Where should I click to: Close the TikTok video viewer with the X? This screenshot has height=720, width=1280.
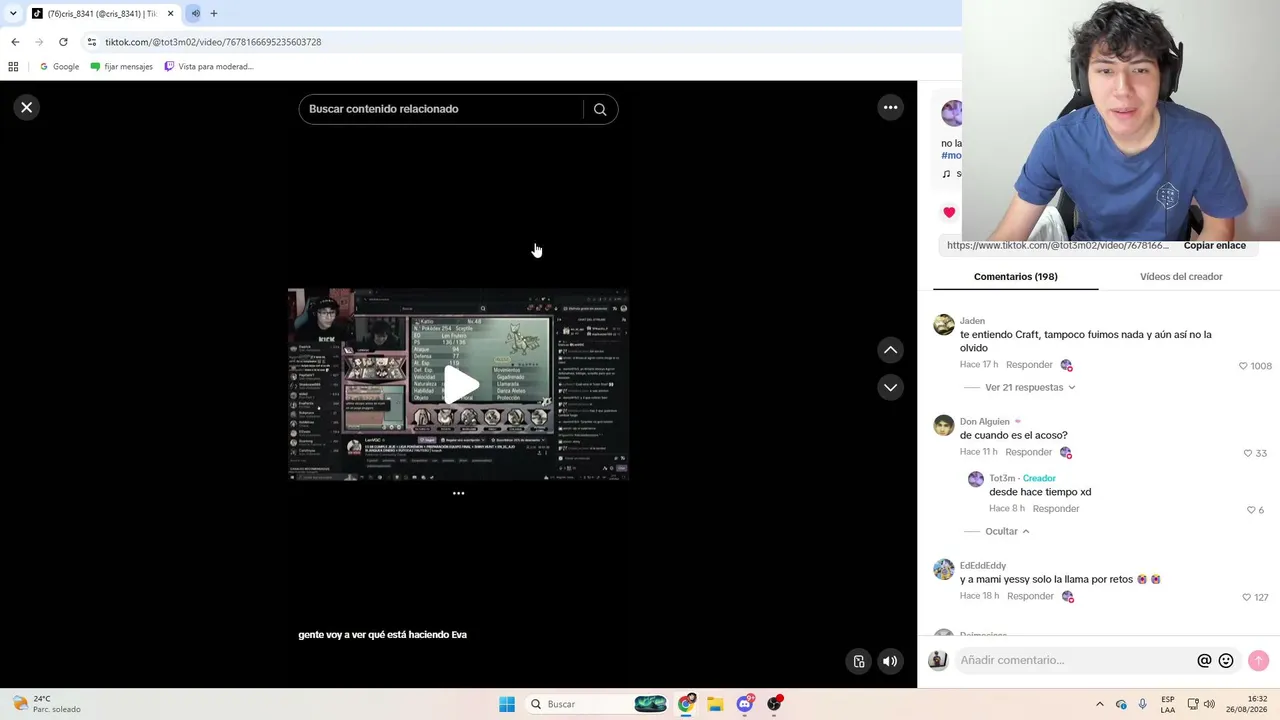[x=27, y=107]
